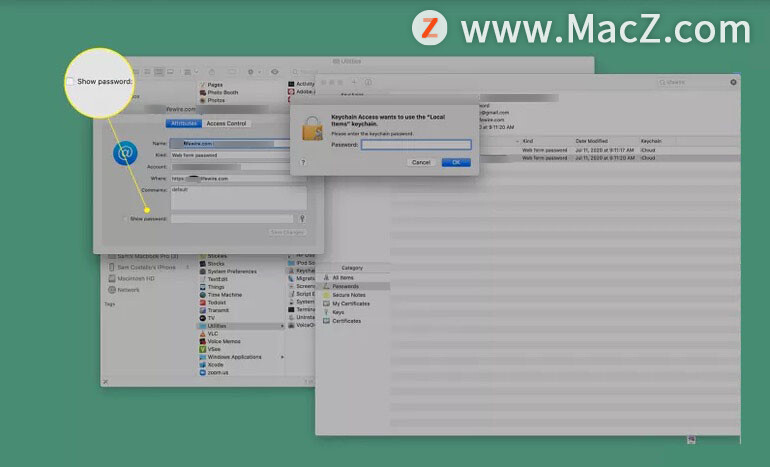Select TextEdit in Finder list
Image resolution: width=770 pixels, height=467 pixels.
click(218, 279)
